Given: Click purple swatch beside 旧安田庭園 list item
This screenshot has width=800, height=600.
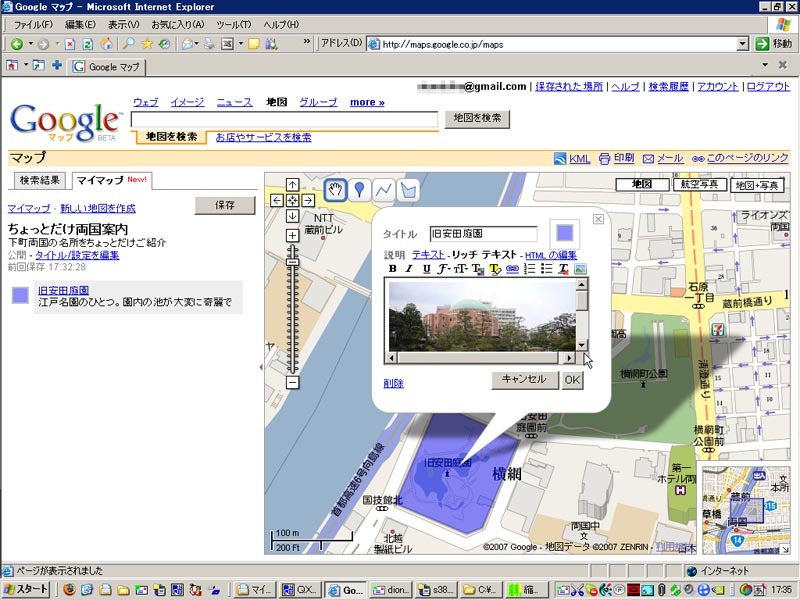Looking at the screenshot, I should tap(20, 295).
